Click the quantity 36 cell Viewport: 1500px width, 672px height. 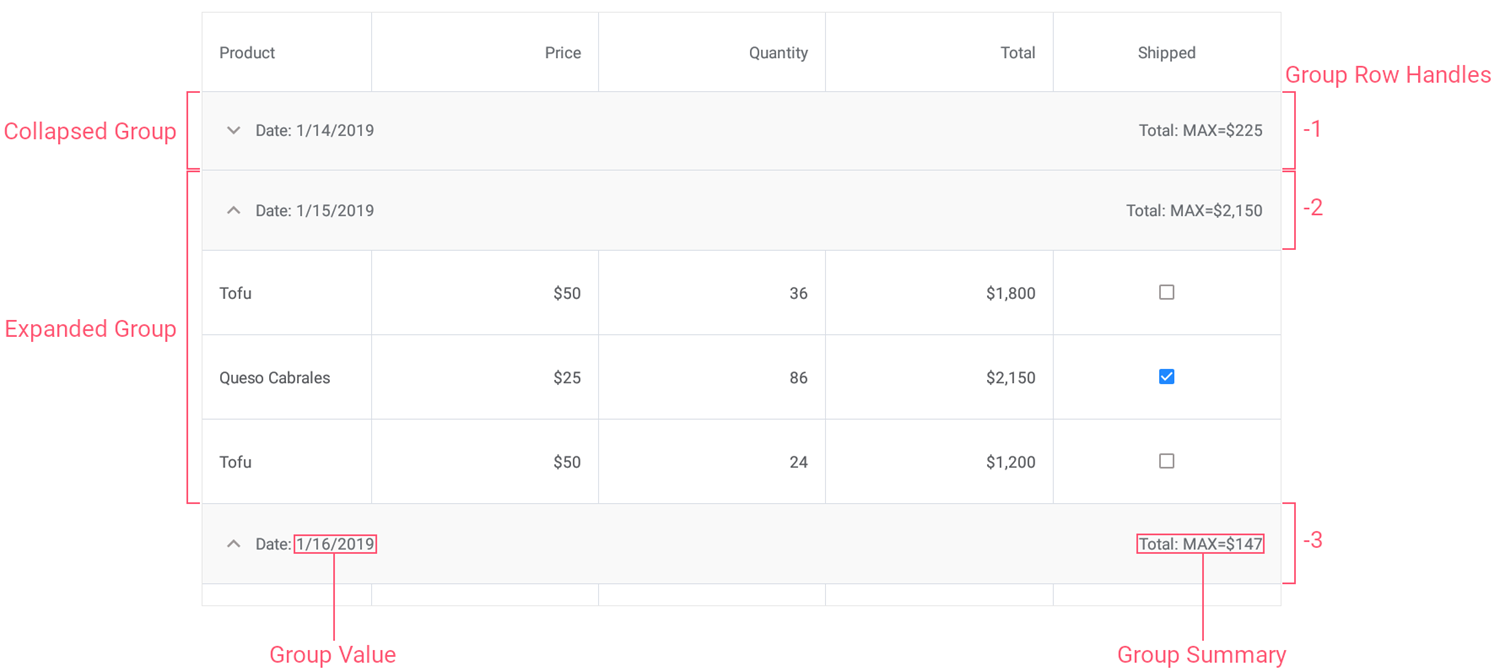(798, 294)
